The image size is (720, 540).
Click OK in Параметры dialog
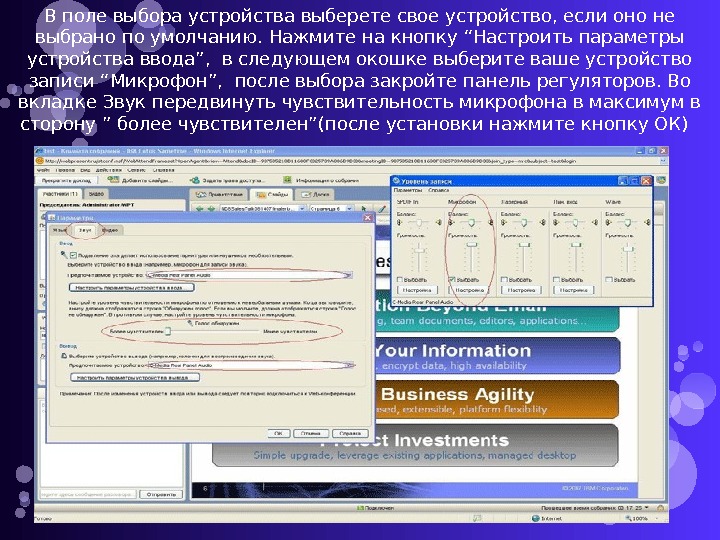click(278, 433)
